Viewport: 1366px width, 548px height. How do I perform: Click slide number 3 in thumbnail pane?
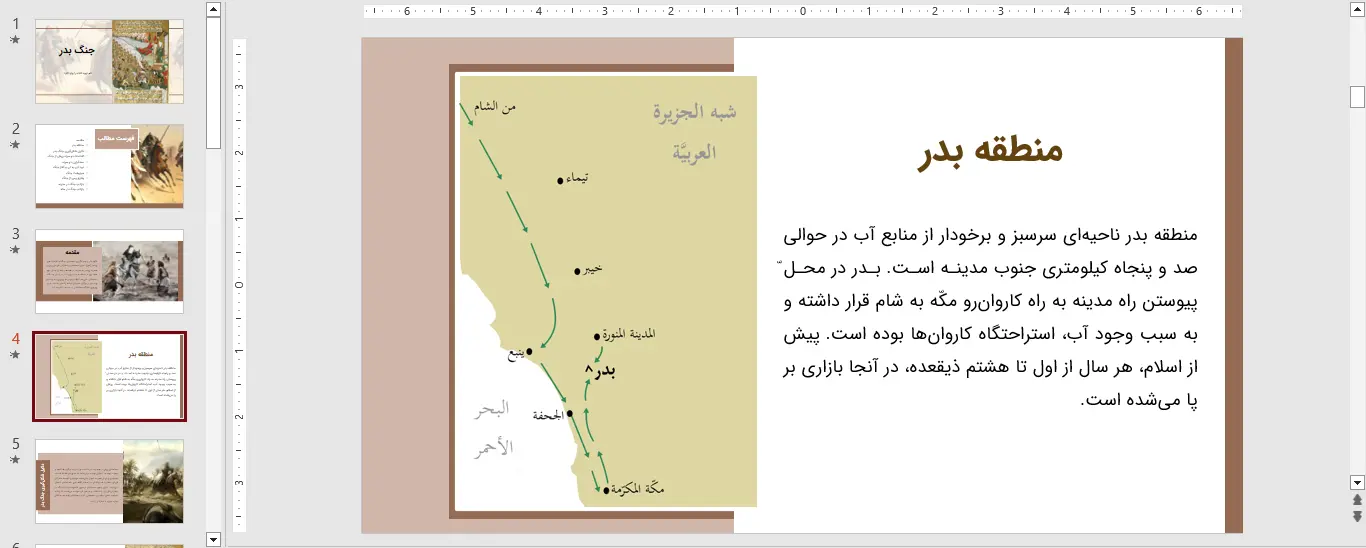(x=15, y=234)
